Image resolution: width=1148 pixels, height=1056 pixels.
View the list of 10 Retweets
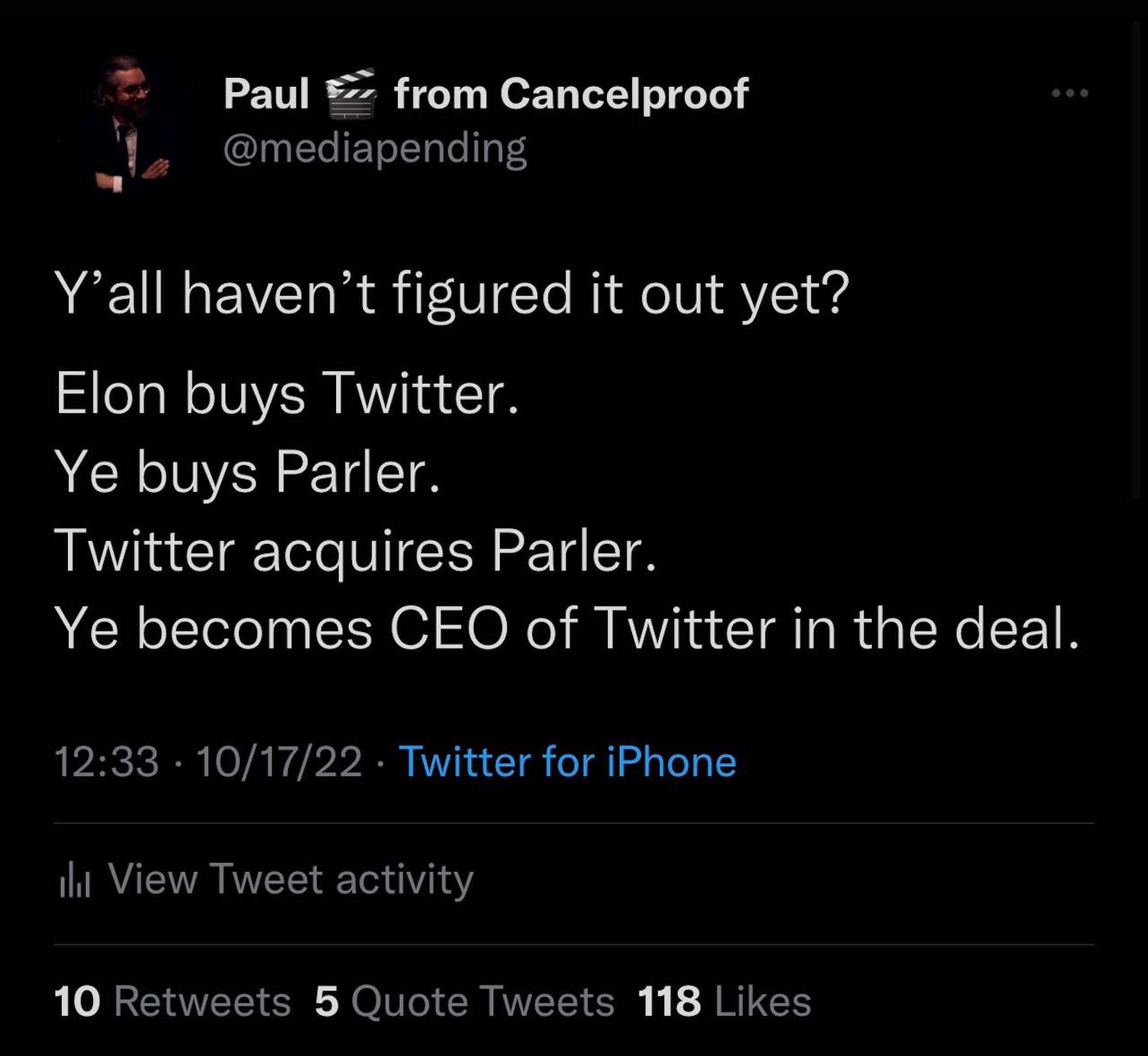click(172, 1001)
